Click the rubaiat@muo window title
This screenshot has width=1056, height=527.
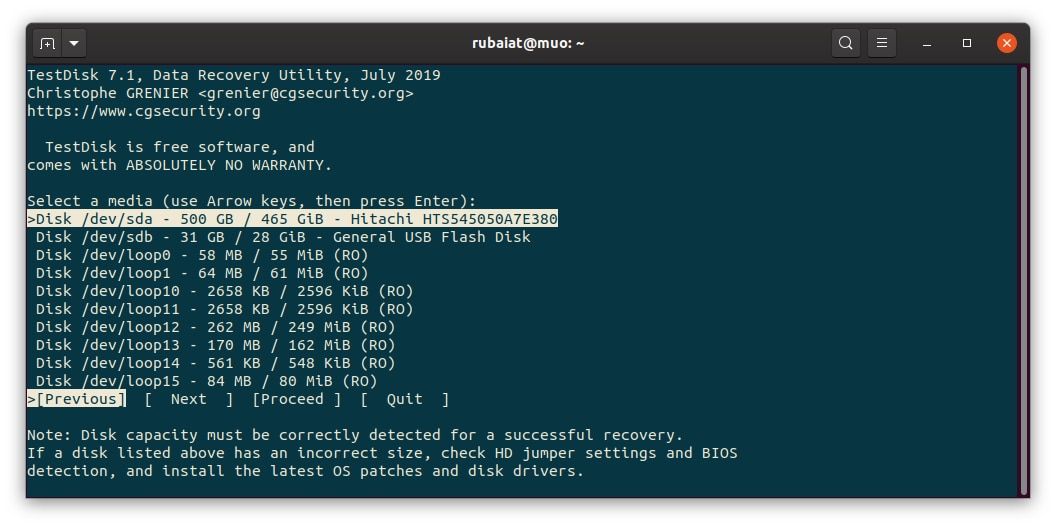tap(528, 43)
